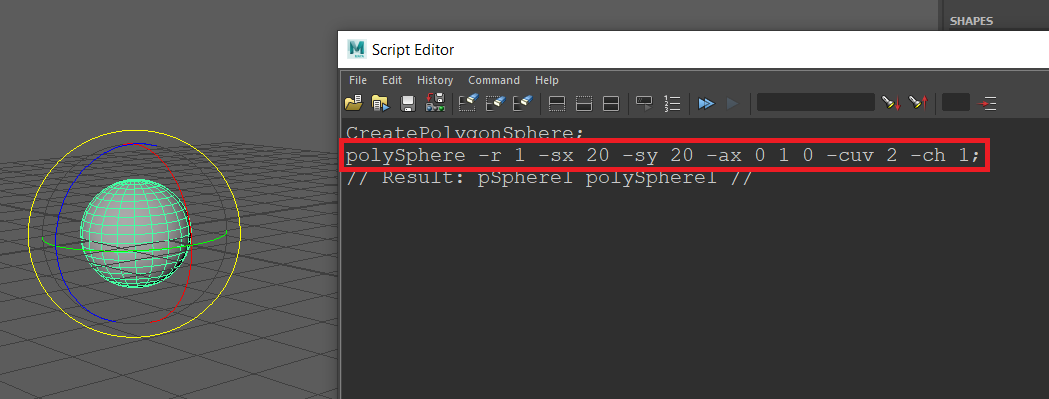Open the Command menu
Viewport: 1049px width, 399px height.
(x=494, y=80)
